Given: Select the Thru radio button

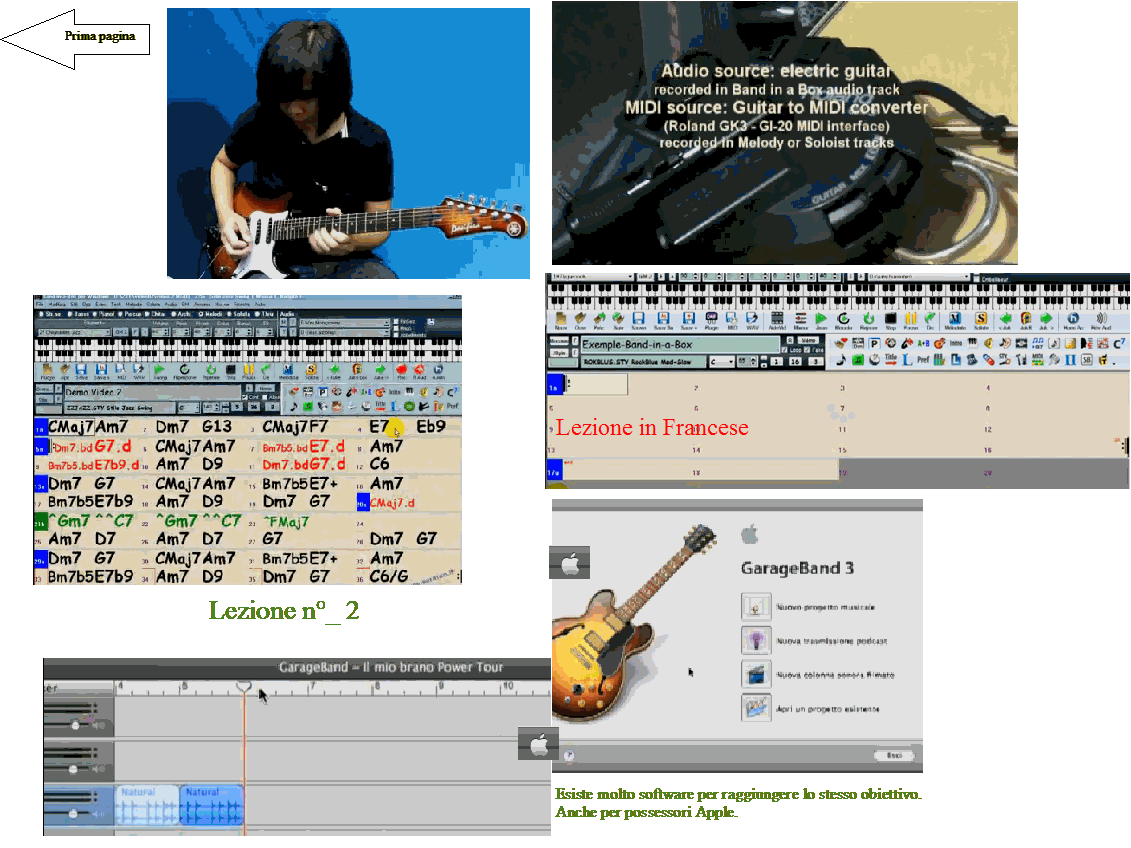Looking at the screenshot, I should pyautogui.click(x=257, y=314).
